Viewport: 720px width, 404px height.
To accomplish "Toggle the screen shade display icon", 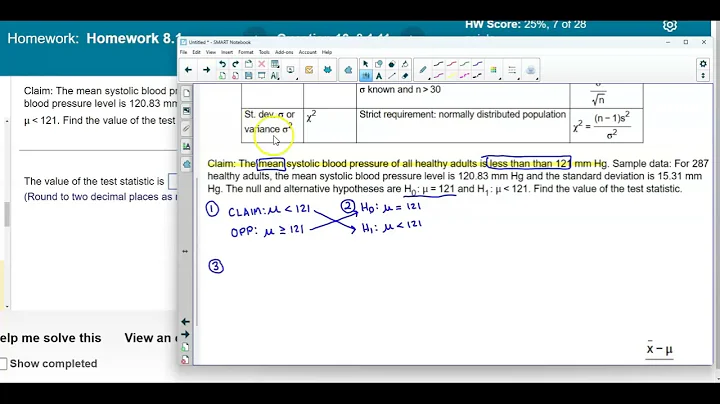I will (261, 76).
